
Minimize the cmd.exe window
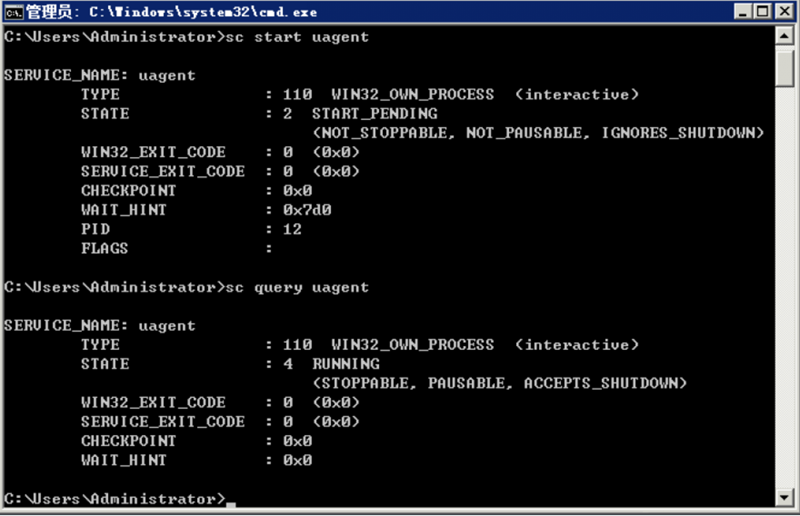coord(744,12)
